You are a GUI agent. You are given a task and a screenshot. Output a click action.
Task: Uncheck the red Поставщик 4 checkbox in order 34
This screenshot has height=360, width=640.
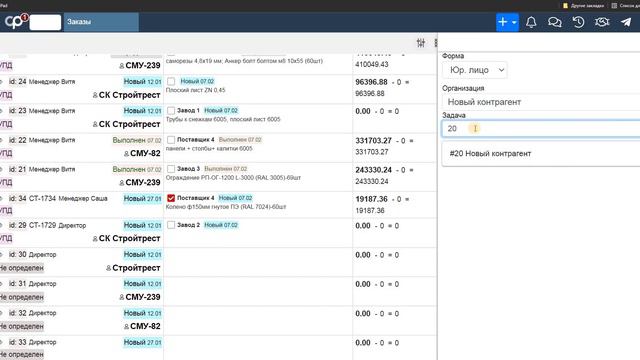171,198
